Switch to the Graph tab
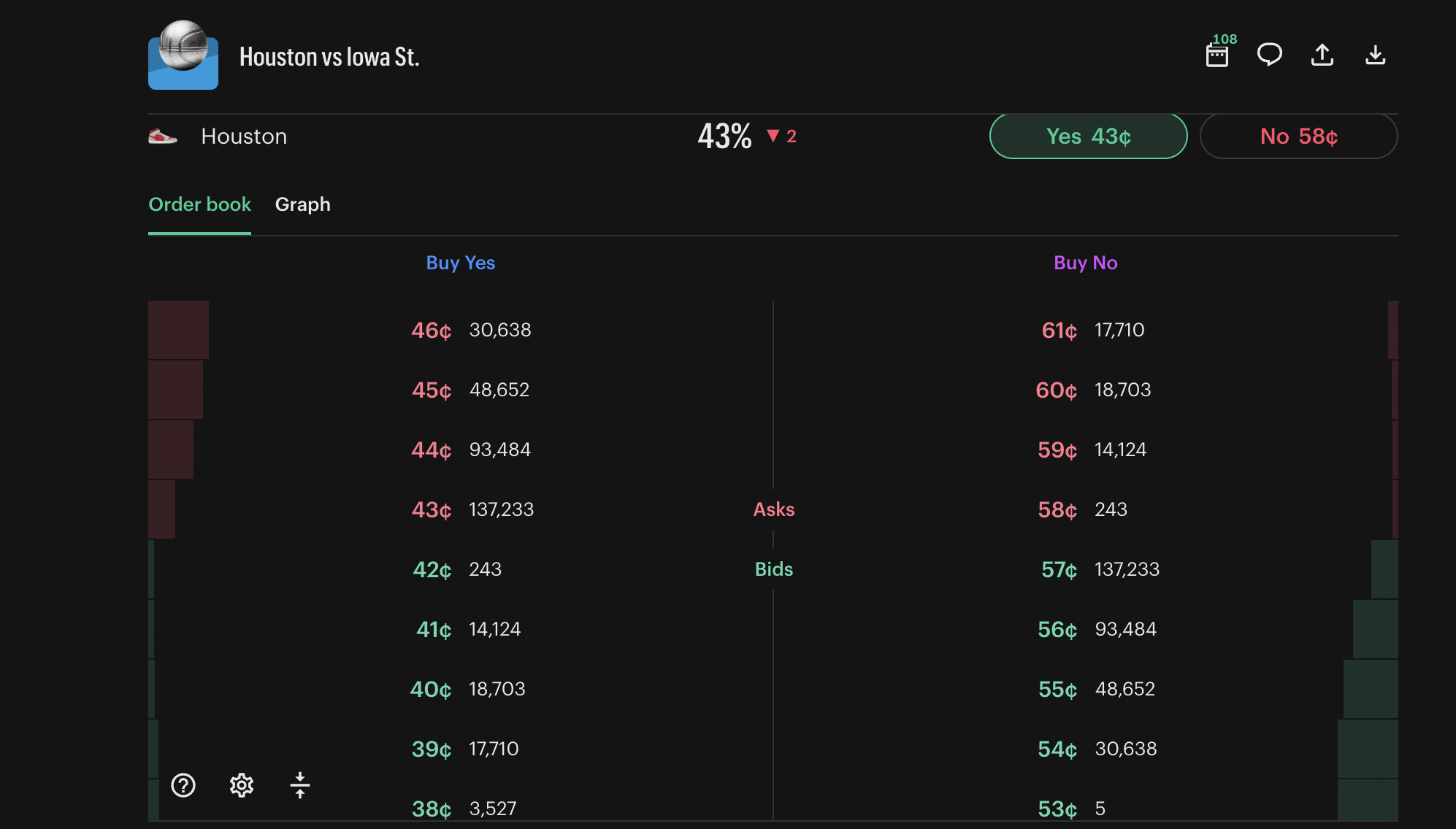Image resolution: width=1456 pixels, height=829 pixels. pos(302,205)
